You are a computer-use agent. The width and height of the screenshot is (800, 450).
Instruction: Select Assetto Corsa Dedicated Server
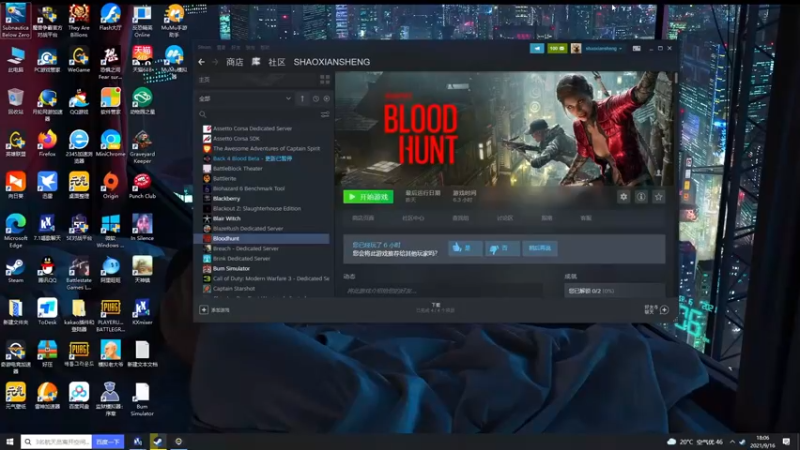click(x=253, y=129)
